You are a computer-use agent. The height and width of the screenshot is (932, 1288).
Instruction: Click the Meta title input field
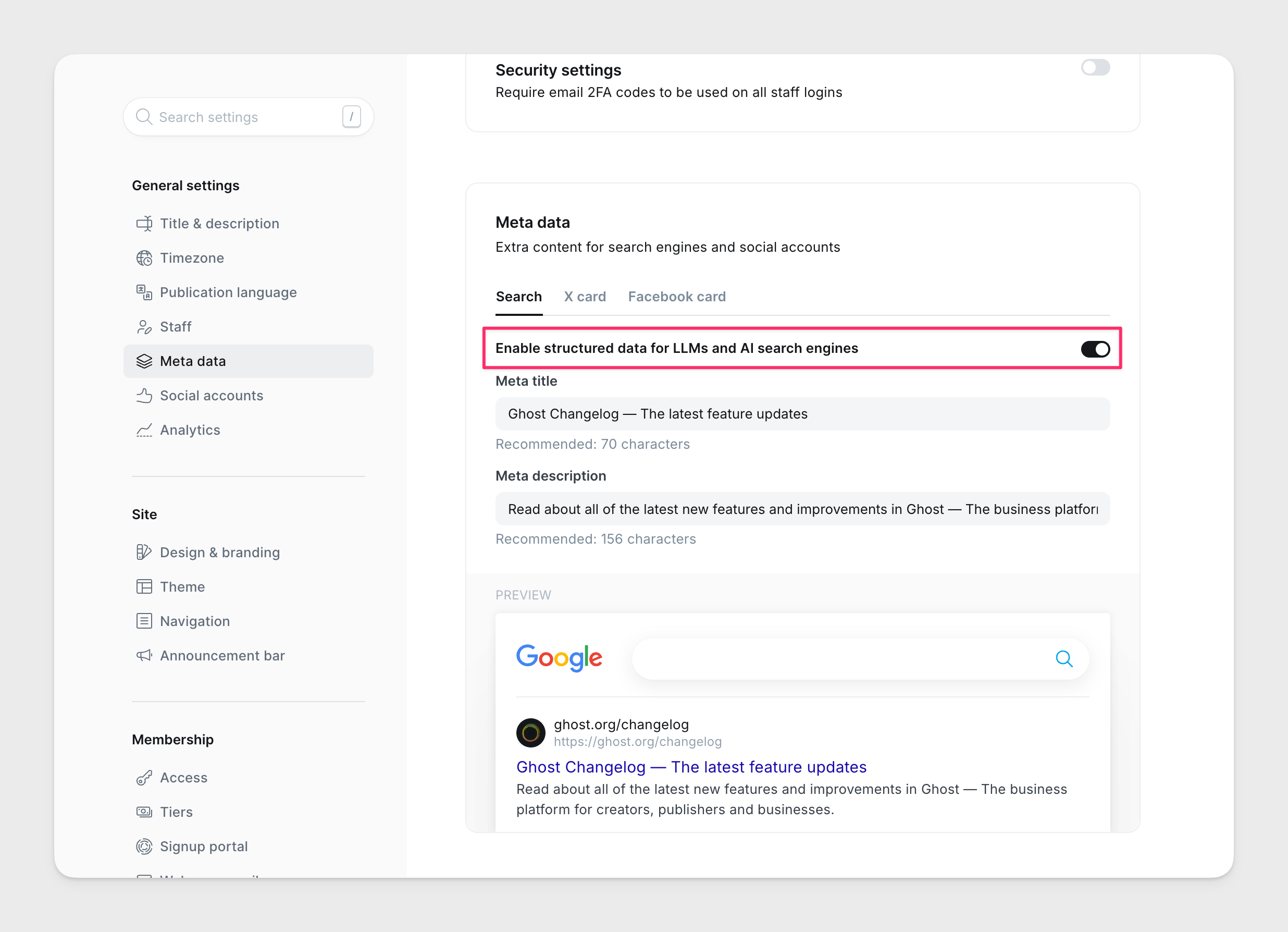pos(802,414)
